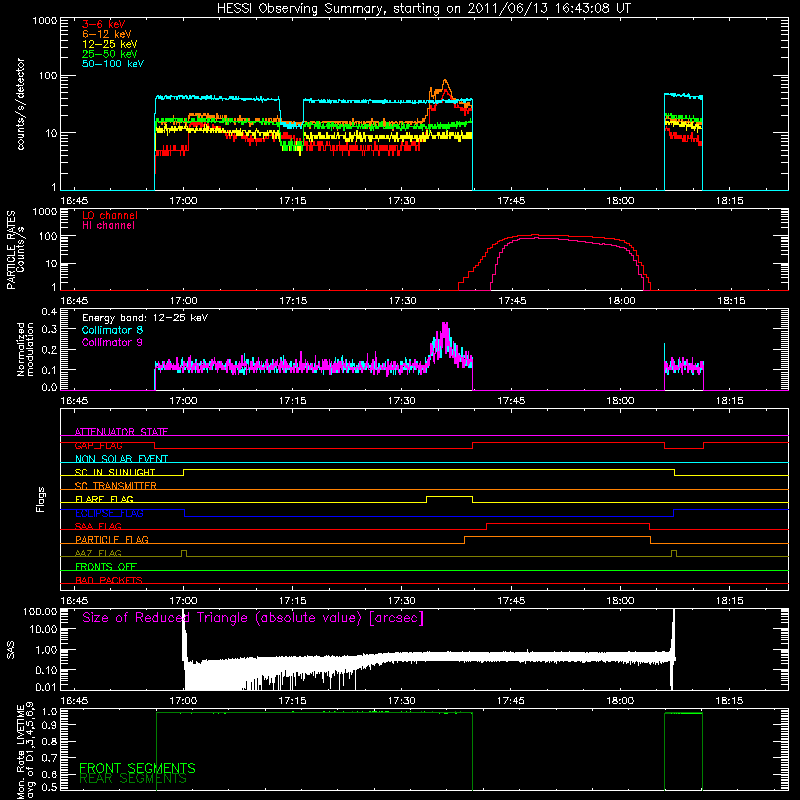The height and width of the screenshot is (800, 800).
Task: Click the SC_IN_SUNLIGHT flag label
Action: tap(115, 472)
